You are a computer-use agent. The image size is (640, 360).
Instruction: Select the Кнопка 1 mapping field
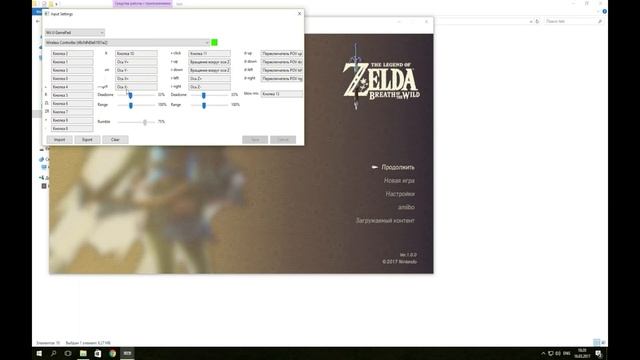pyautogui.click(x=72, y=62)
